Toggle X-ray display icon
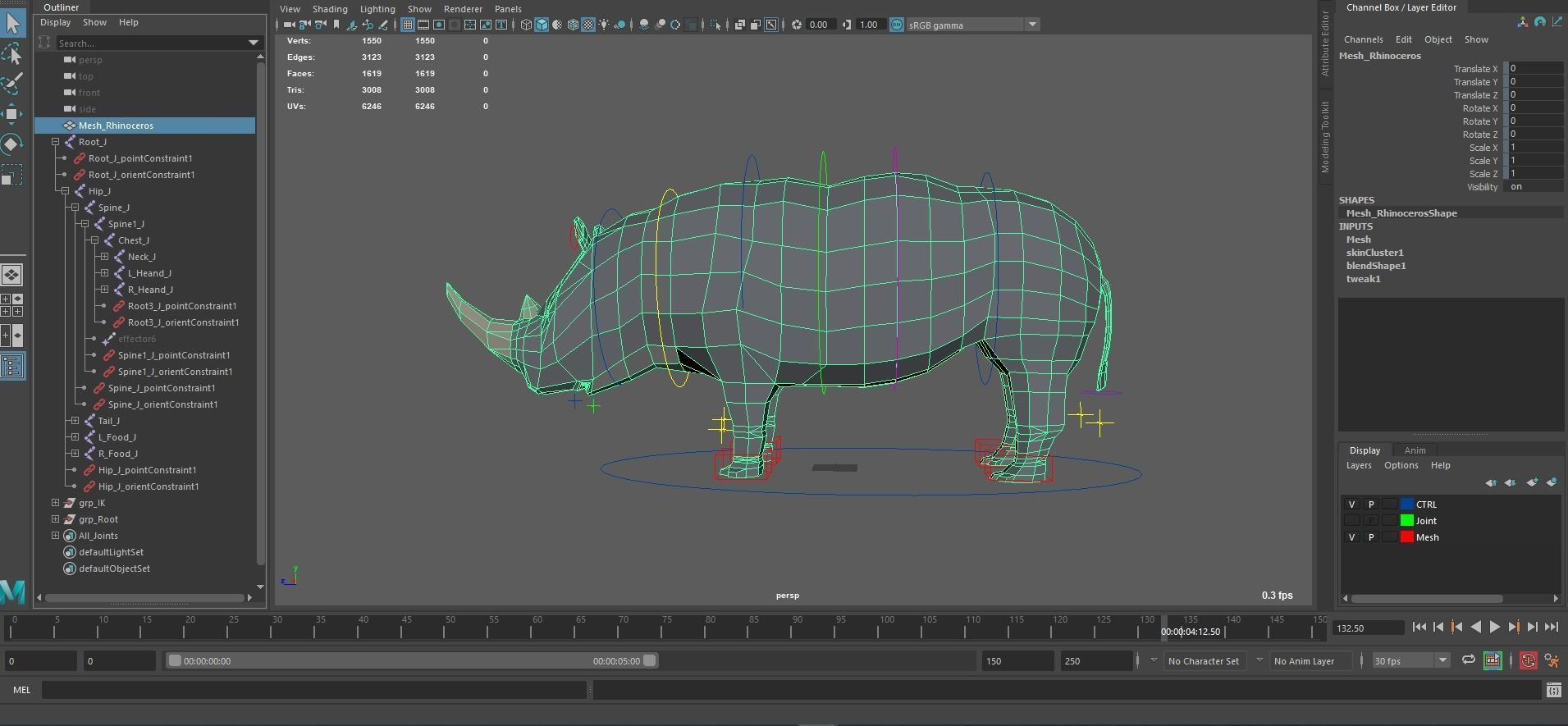 point(740,25)
